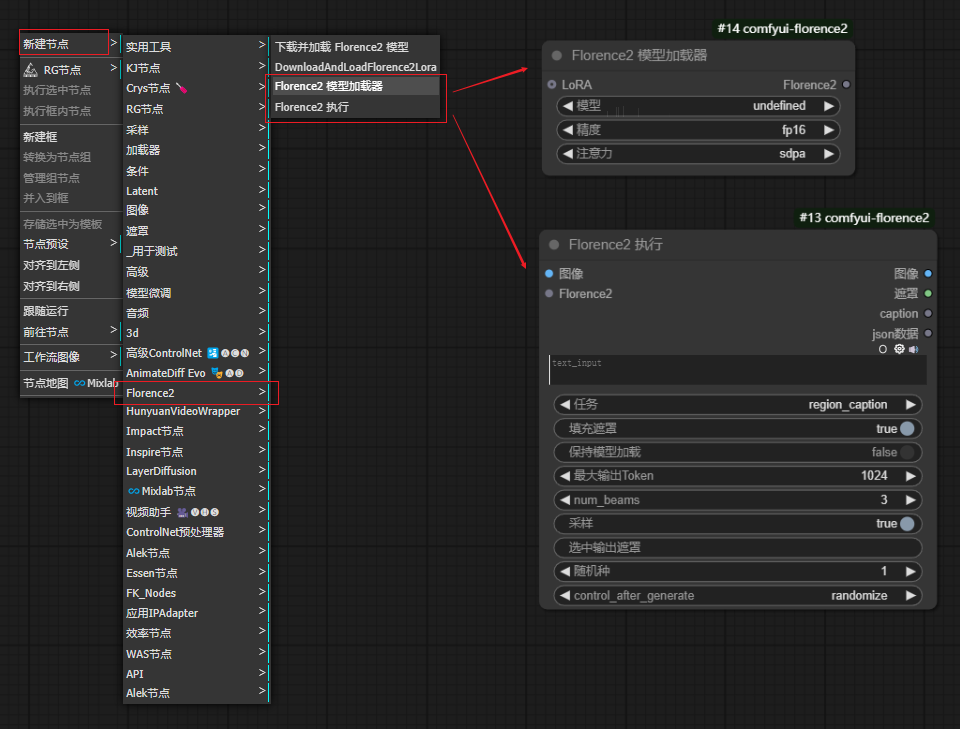Click the camera icon beside 视频助手
The height and width of the screenshot is (729, 960).
pyautogui.click(x=182, y=512)
